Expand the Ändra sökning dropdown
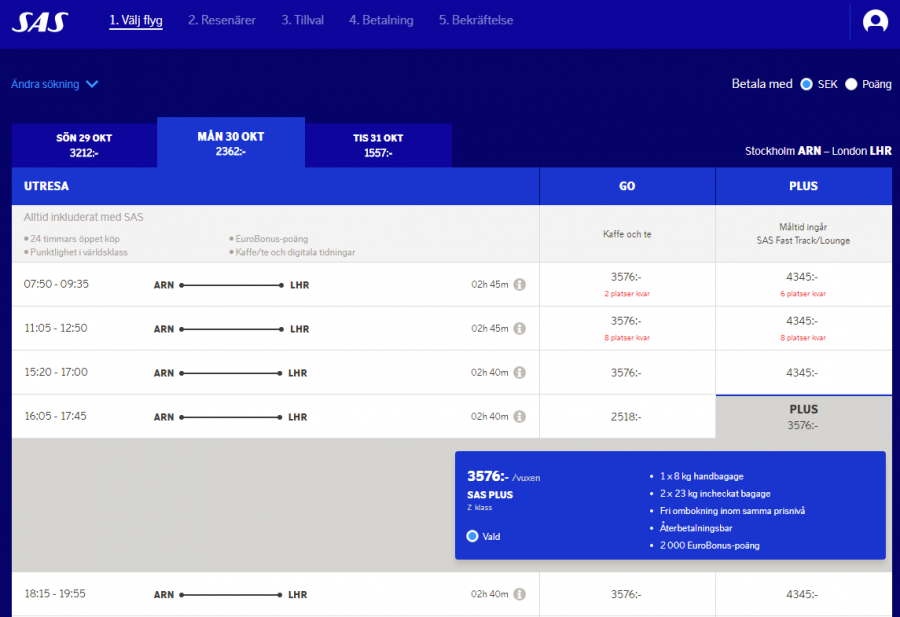This screenshot has width=900, height=617. [55, 84]
